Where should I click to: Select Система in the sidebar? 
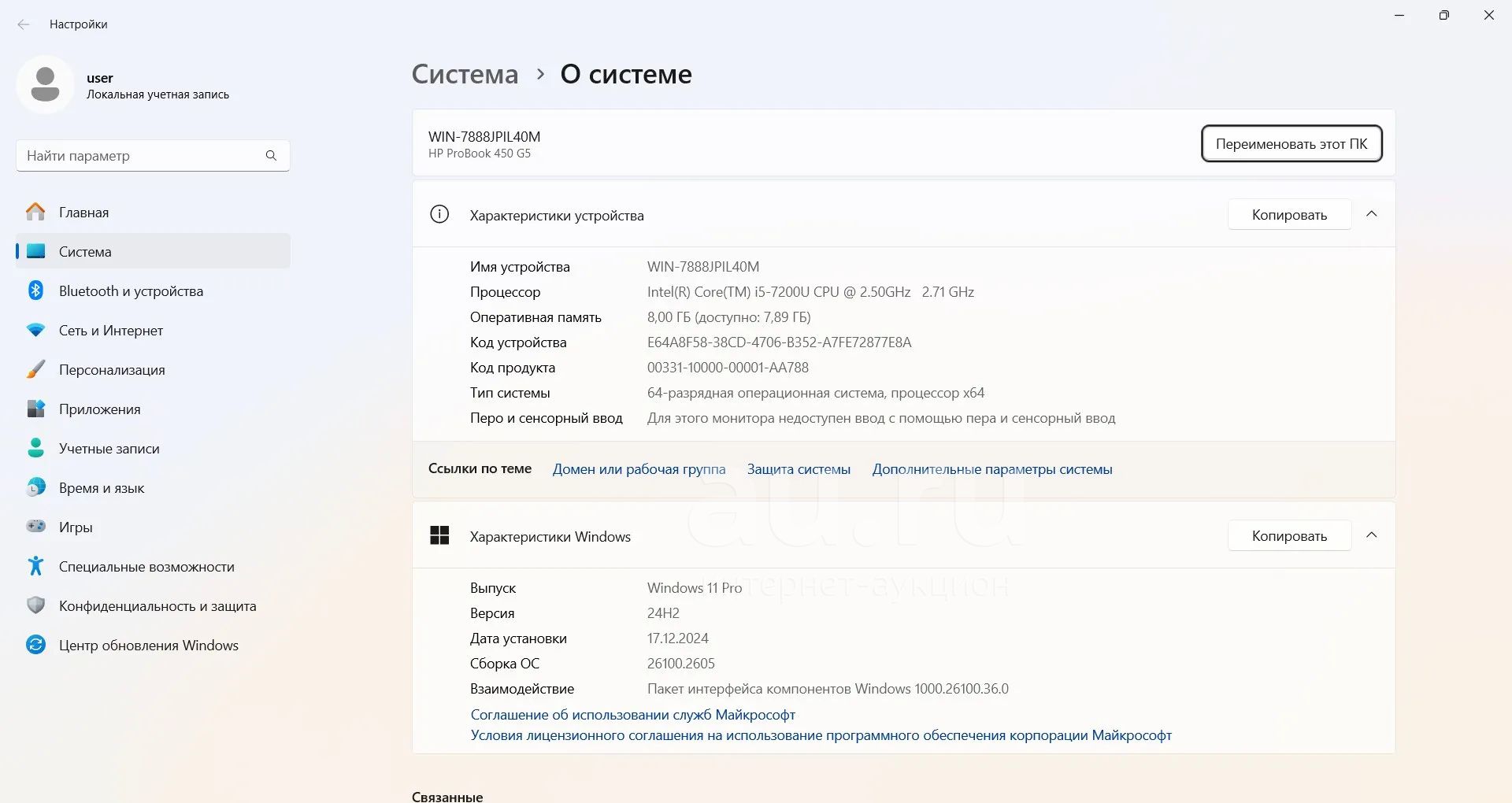tap(153, 251)
